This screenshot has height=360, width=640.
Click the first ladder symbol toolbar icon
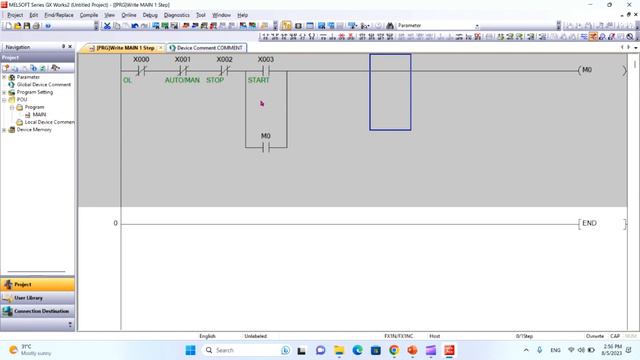(265, 37)
